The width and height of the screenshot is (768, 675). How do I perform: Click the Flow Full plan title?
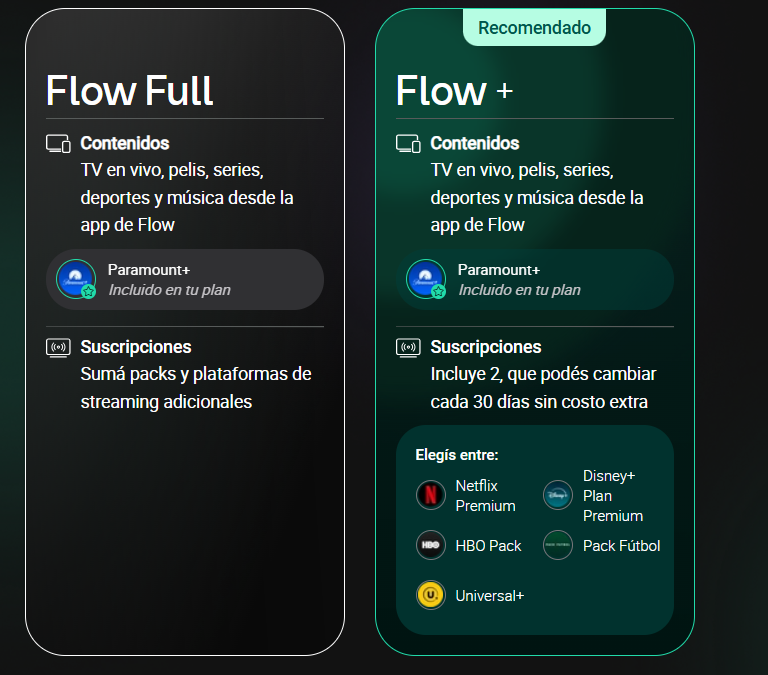pyautogui.click(x=129, y=91)
